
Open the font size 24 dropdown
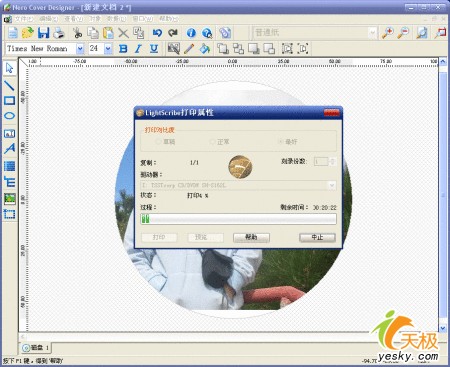point(108,49)
